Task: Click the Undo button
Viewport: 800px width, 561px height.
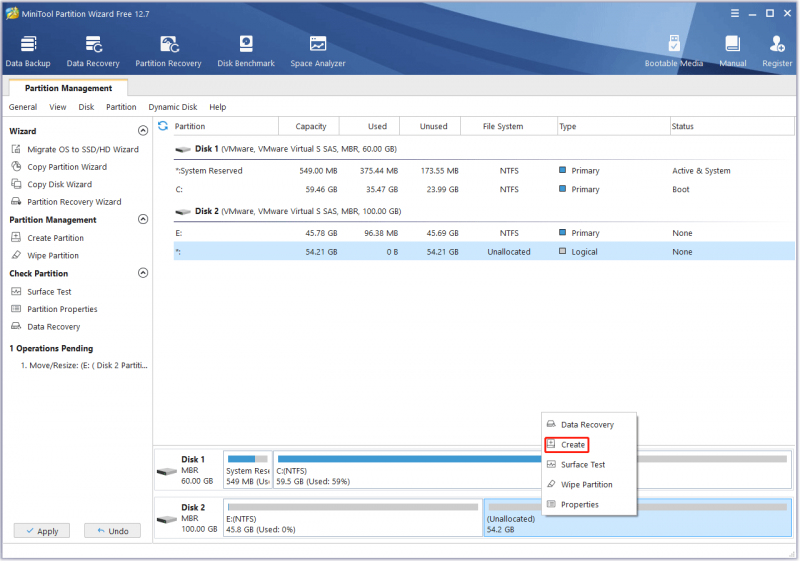Action: point(112,531)
